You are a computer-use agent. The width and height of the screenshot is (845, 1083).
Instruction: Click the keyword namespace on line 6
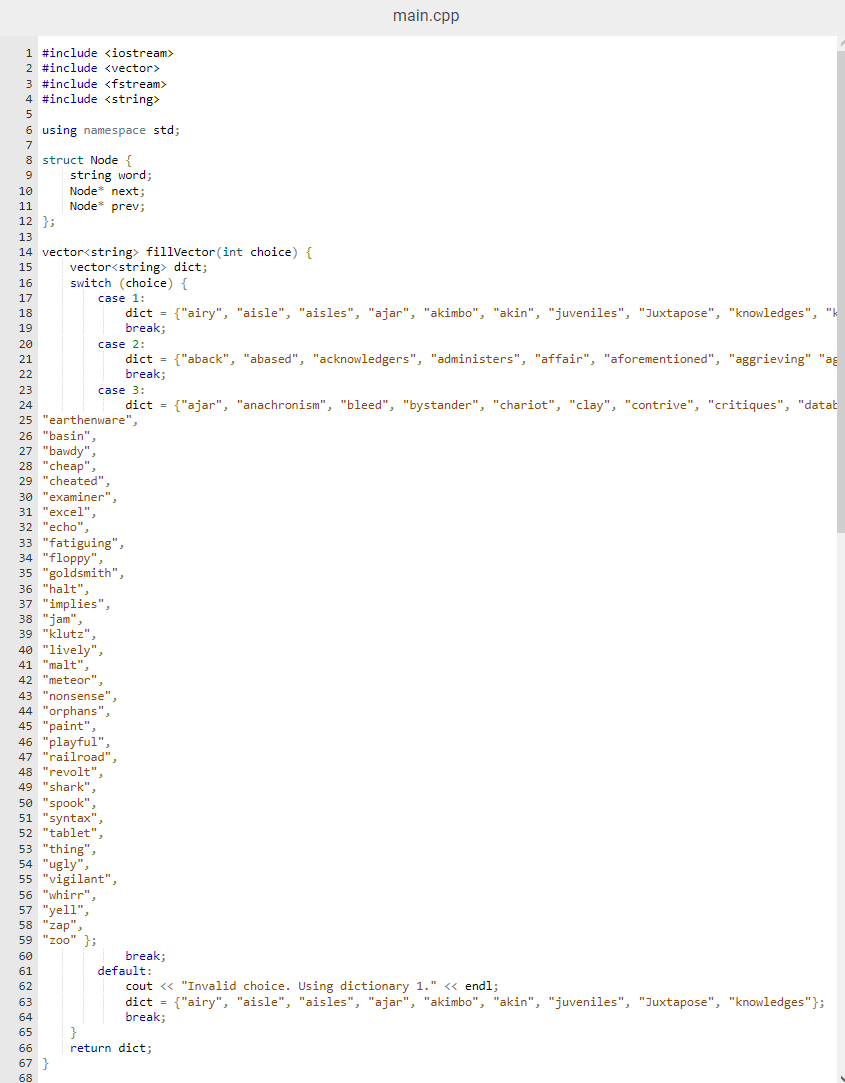[x=114, y=129]
